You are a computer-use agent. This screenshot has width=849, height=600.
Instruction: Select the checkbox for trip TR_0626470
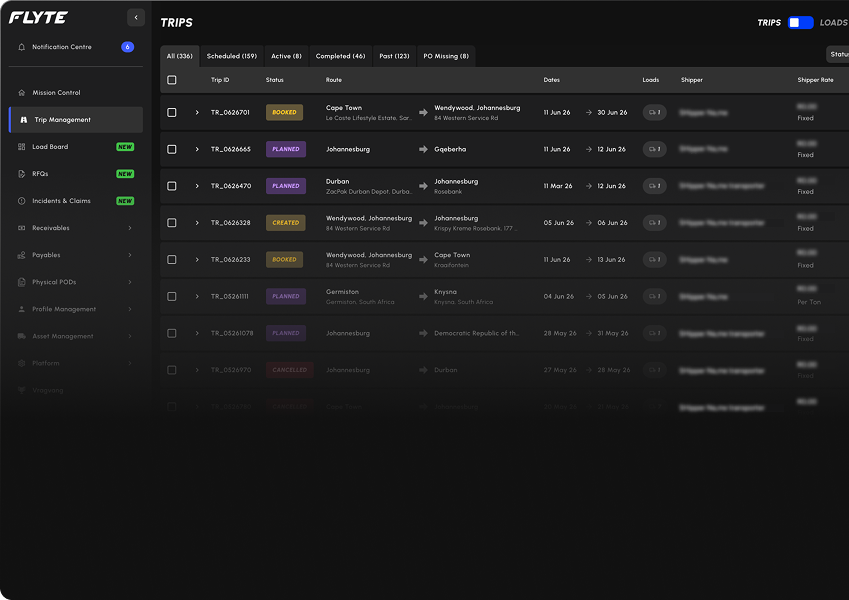click(x=172, y=186)
